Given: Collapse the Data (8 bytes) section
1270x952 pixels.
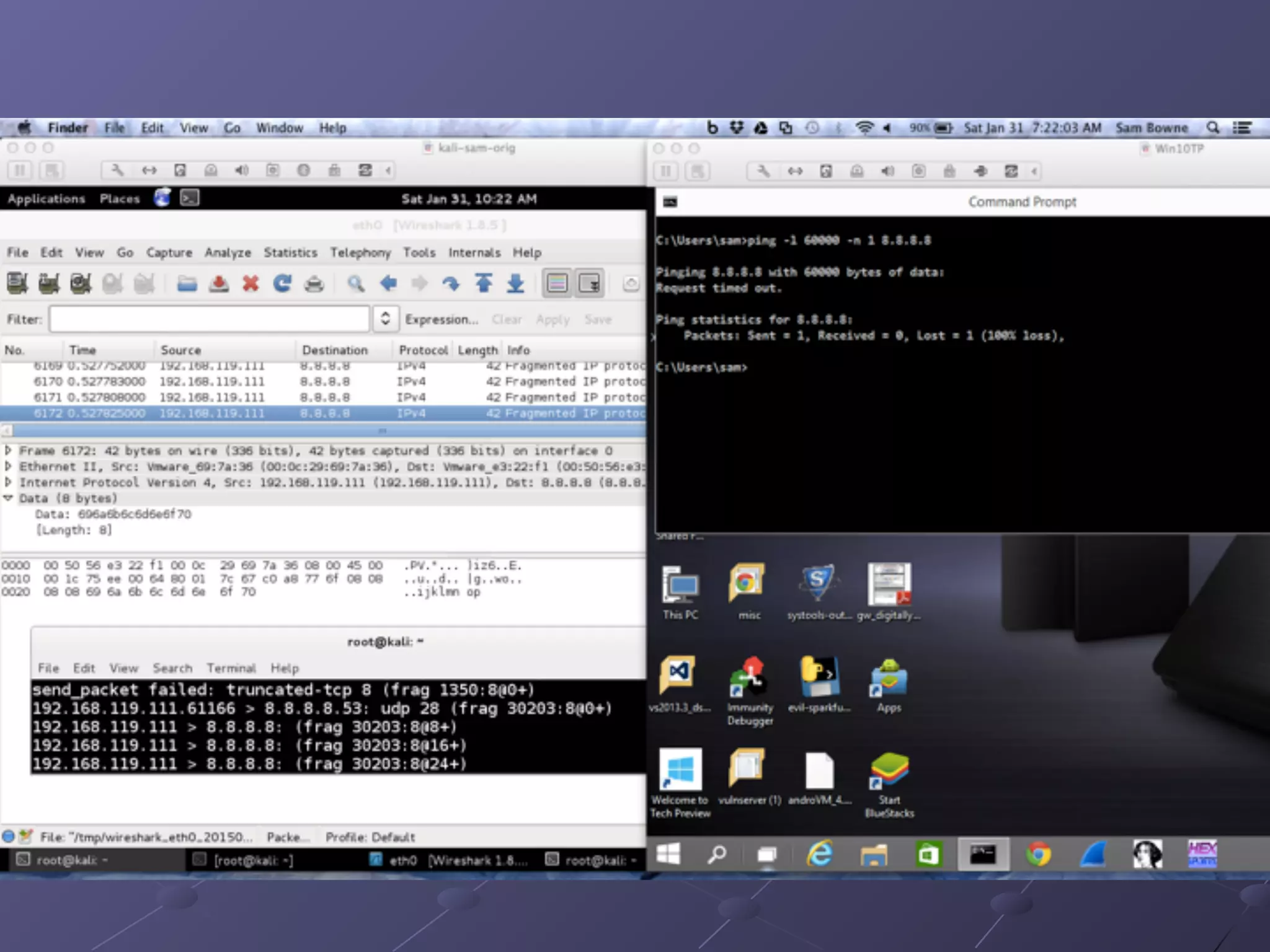Looking at the screenshot, I should pyautogui.click(x=8, y=498).
